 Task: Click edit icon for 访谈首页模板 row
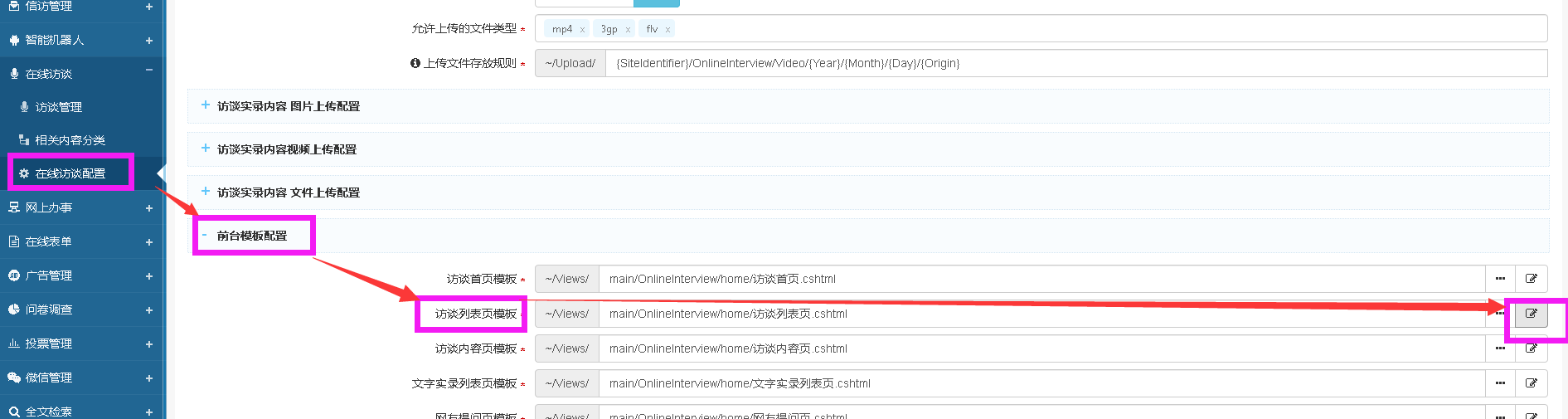(1531, 279)
